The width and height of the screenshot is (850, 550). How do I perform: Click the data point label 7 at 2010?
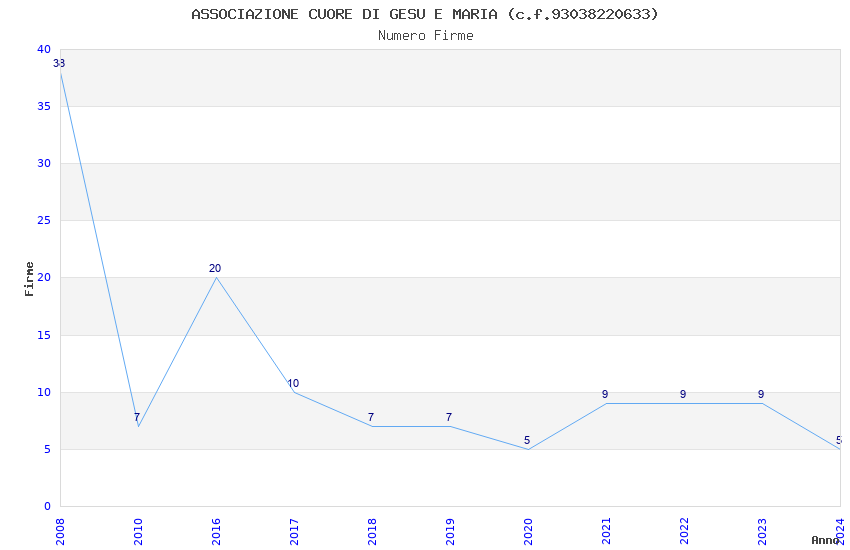click(x=137, y=417)
